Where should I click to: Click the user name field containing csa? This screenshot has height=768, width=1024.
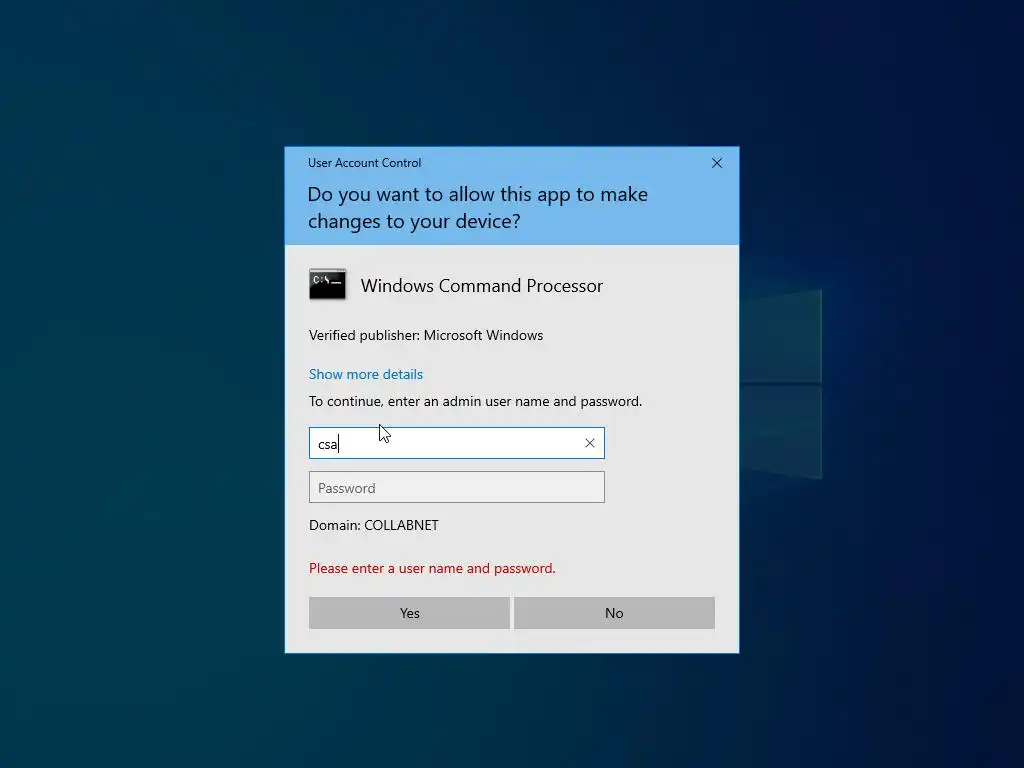456,443
